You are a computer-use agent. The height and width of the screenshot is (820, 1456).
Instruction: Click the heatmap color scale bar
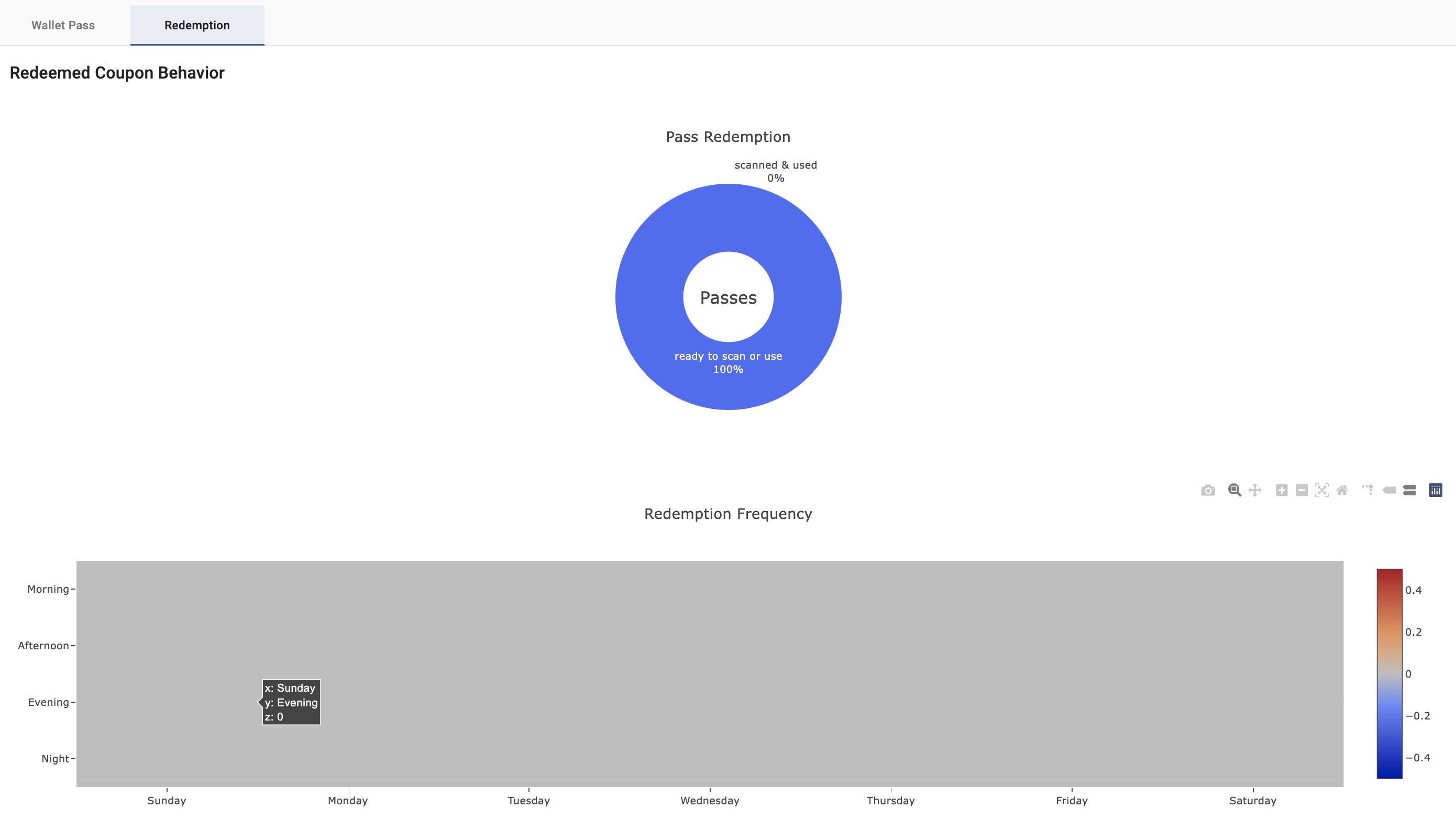[x=1389, y=673]
